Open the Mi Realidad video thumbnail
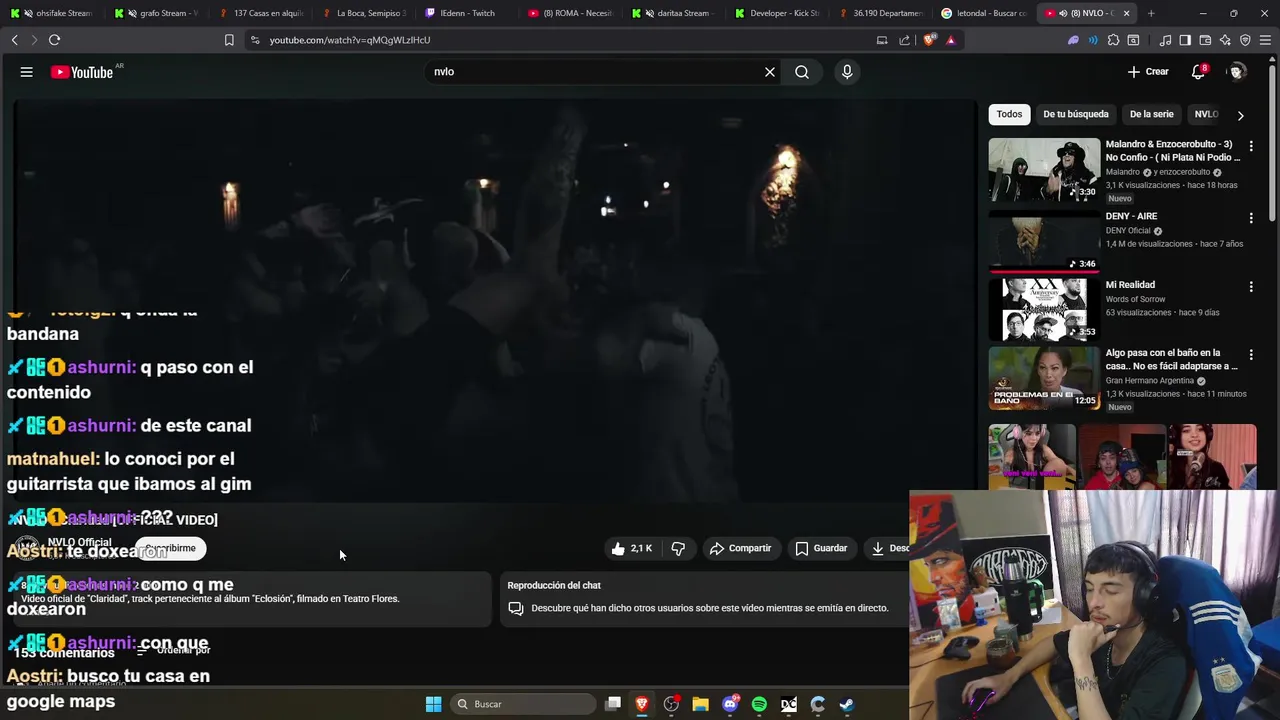 (x=1044, y=309)
